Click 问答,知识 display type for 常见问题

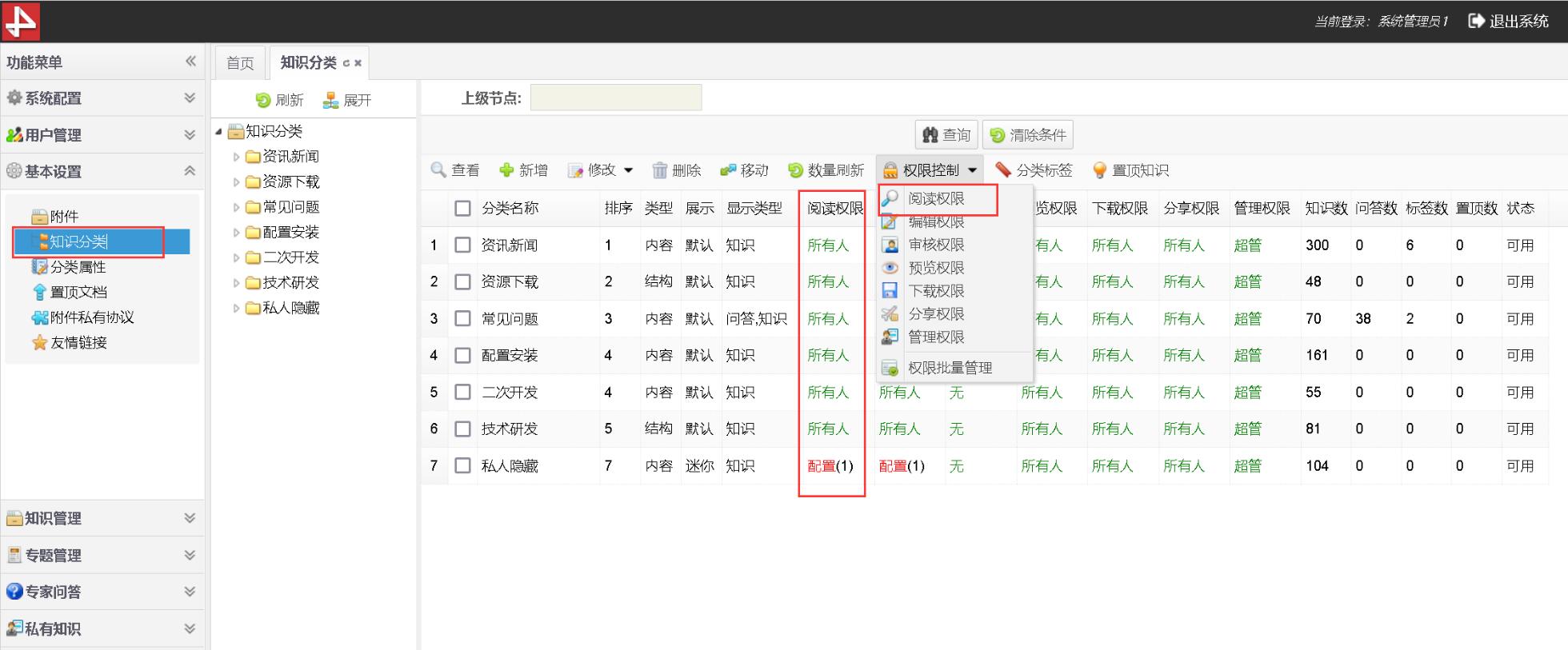757,318
